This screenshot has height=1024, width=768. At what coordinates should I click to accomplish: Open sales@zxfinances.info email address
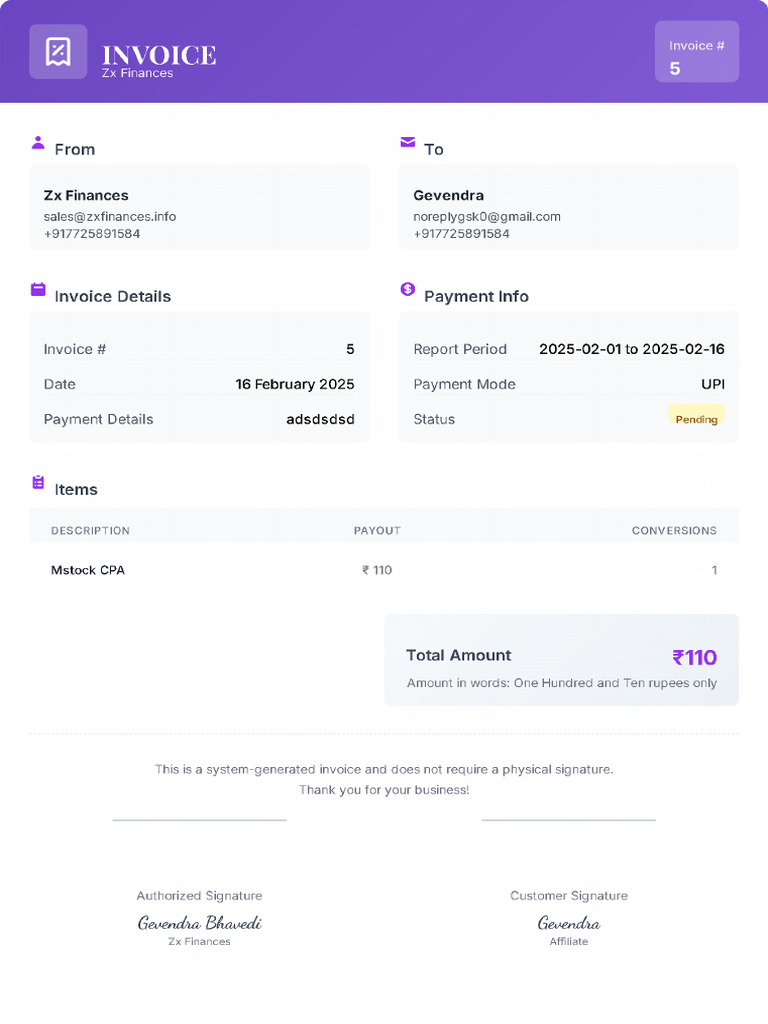pyautogui.click(x=110, y=216)
